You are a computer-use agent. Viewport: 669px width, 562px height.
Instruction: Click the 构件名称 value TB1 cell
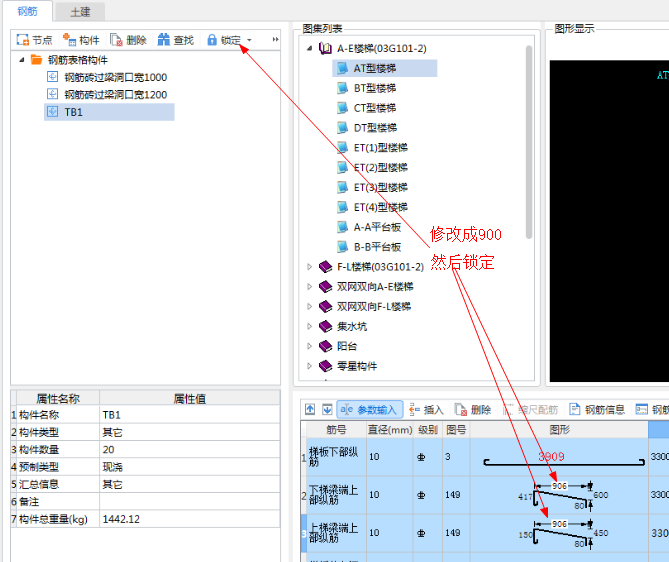(190, 415)
